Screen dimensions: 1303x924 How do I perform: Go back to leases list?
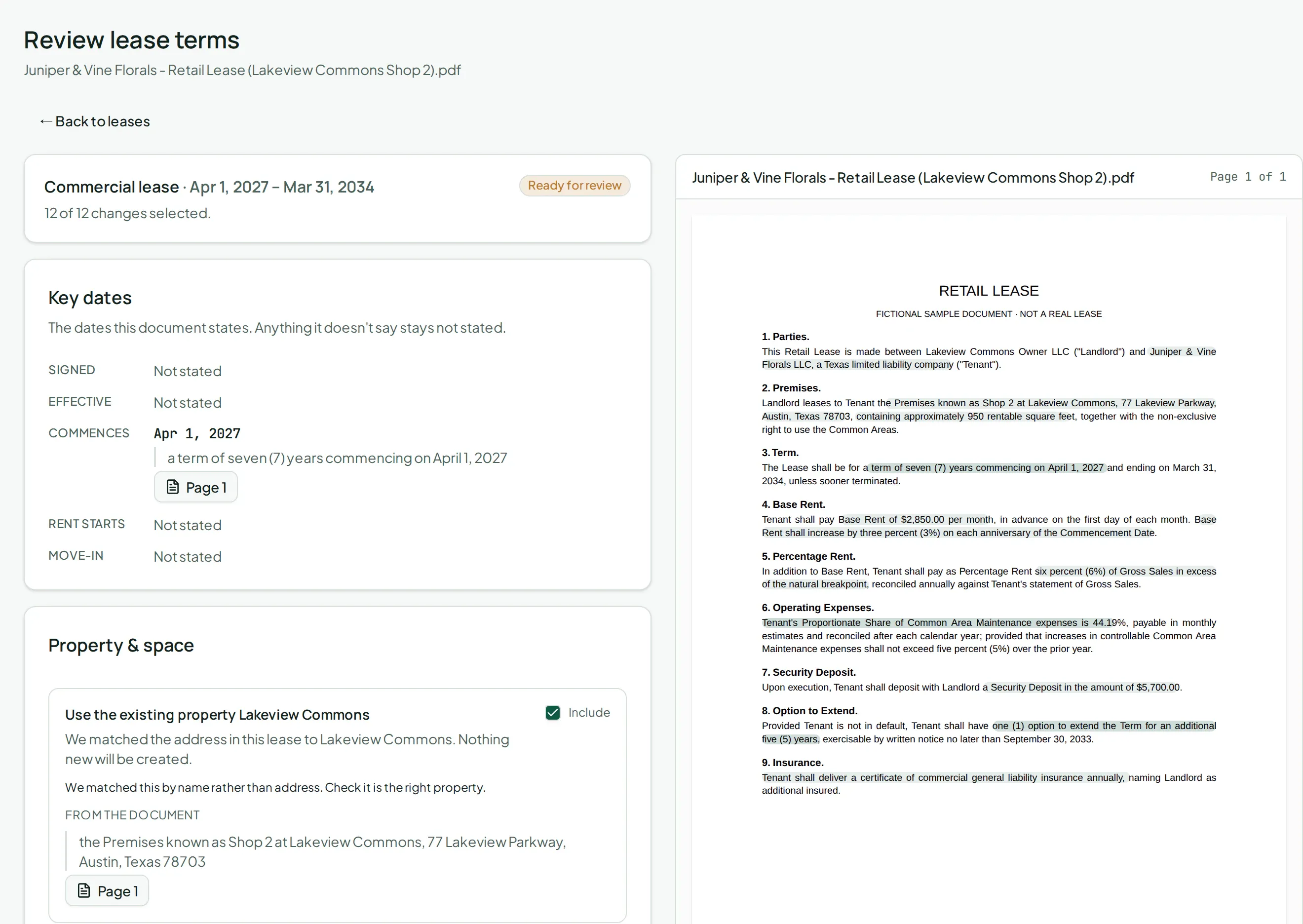coord(94,121)
